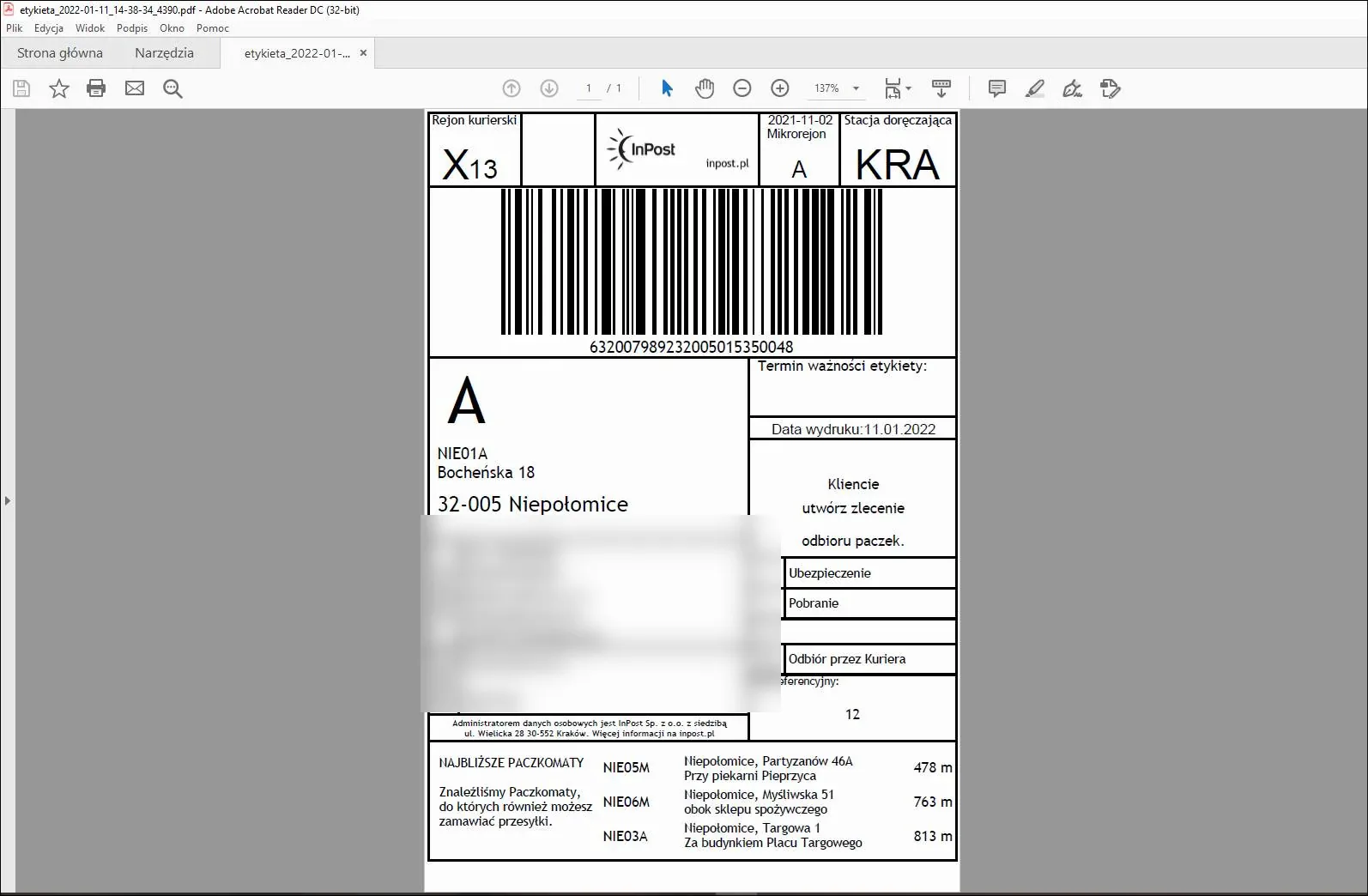Click the current page number field
Viewport: 1368px width, 896px height.
[x=589, y=88]
